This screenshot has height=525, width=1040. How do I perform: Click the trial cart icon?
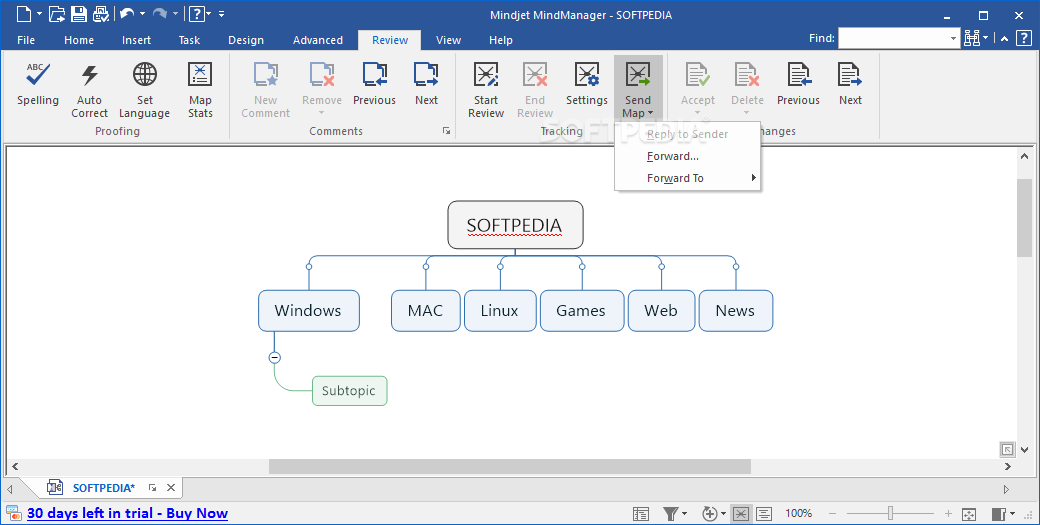tap(13, 513)
